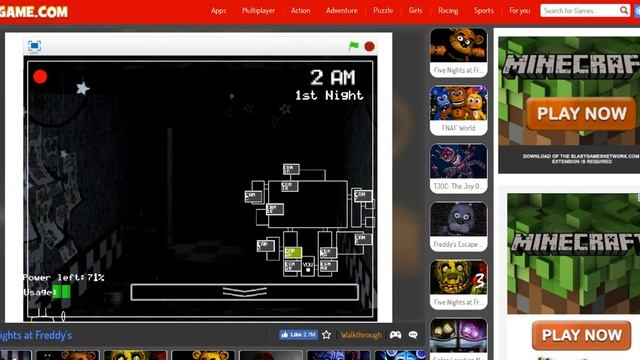The image size is (640, 360).
Task: Open the Multiplayer category
Action: point(258,11)
